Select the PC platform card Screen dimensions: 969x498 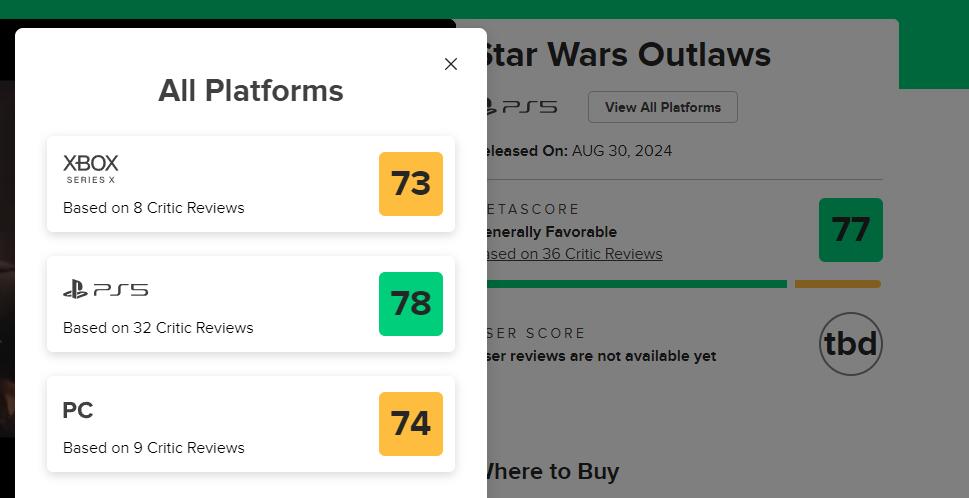[x=250, y=424]
